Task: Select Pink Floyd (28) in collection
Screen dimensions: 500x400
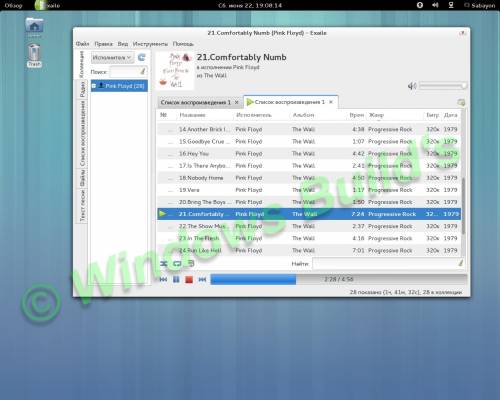Action: tap(119, 86)
